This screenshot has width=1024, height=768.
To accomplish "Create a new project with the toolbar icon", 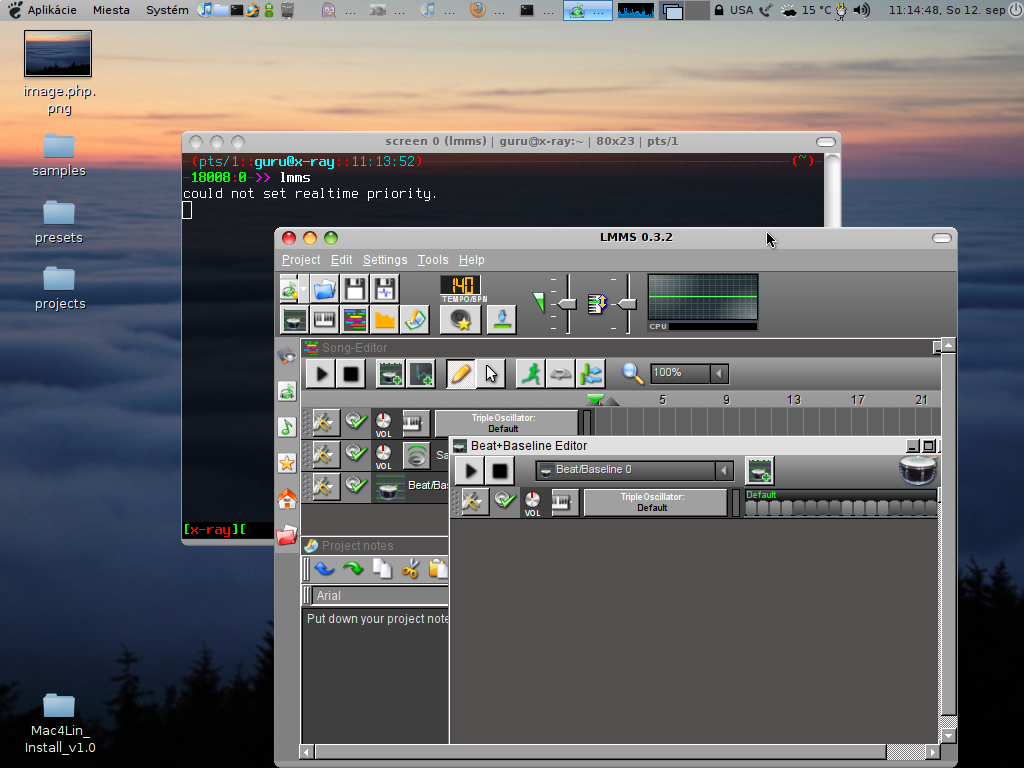I will click(x=290, y=289).
